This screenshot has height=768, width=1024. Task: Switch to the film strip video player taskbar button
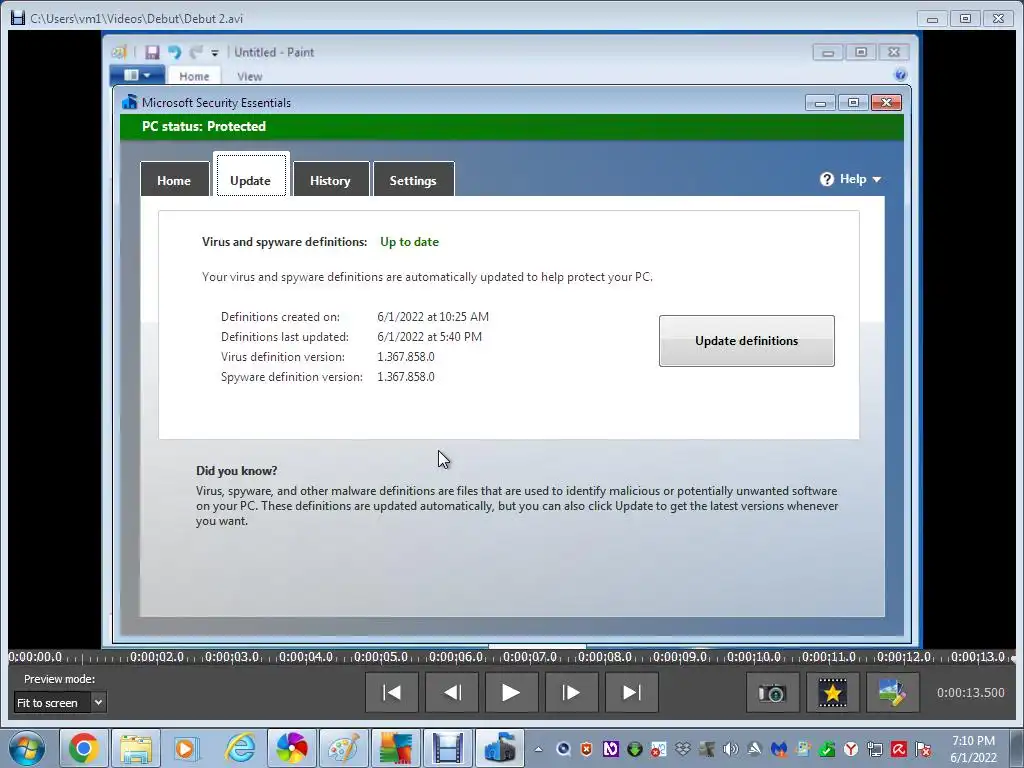tap(448, 748)
